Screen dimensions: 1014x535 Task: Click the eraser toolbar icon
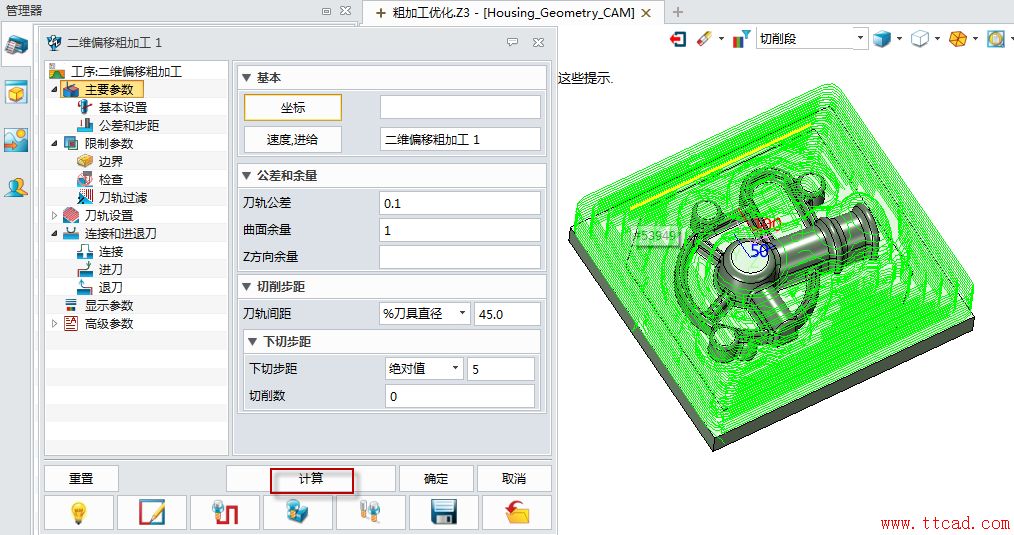pos(704,39)
